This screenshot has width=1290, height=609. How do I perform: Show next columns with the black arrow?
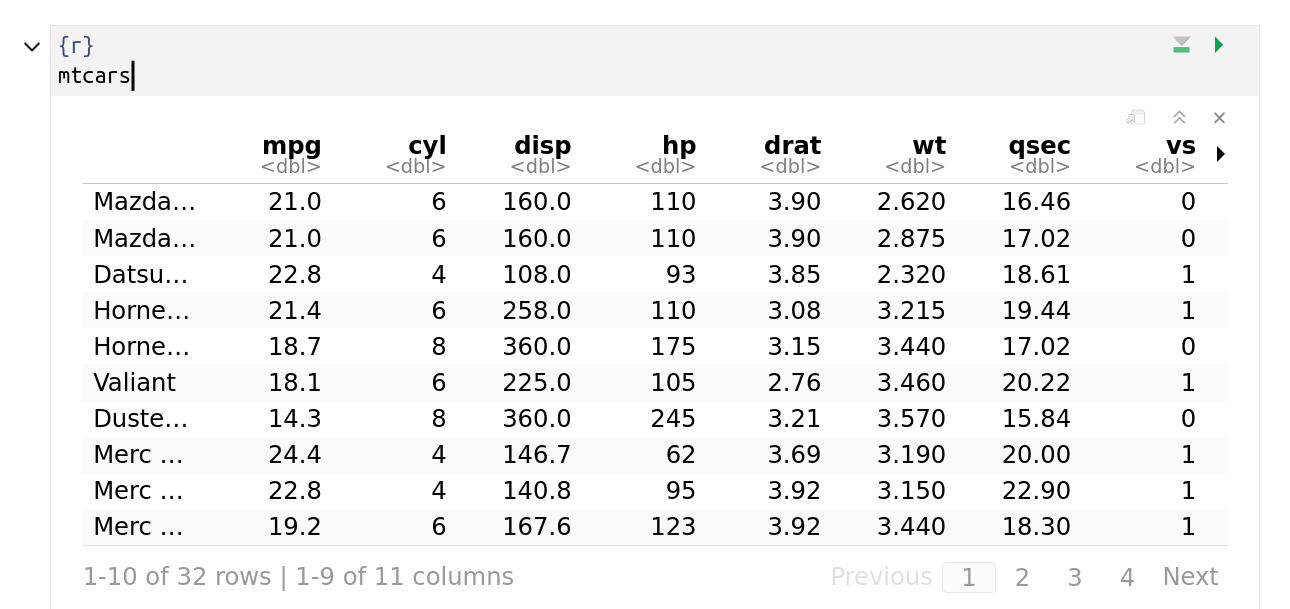pos(1220,154)
